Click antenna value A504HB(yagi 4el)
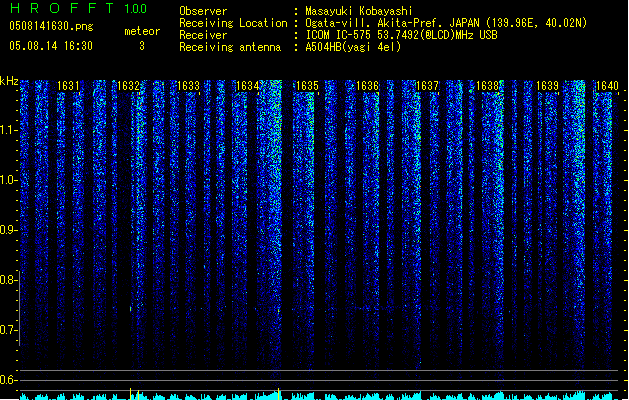 [x=353, y=47]
